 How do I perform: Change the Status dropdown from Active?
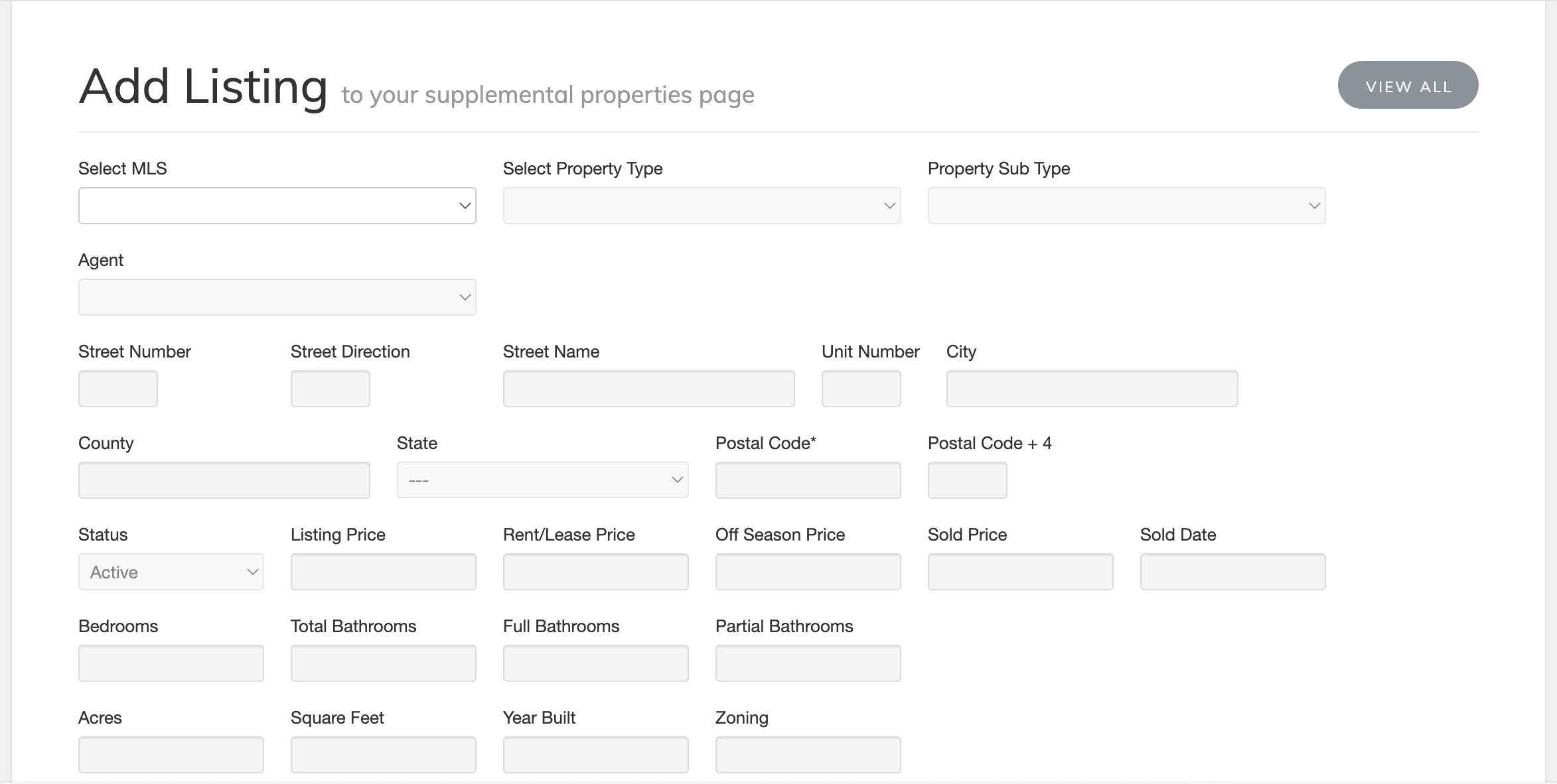[x=171, y=572]
